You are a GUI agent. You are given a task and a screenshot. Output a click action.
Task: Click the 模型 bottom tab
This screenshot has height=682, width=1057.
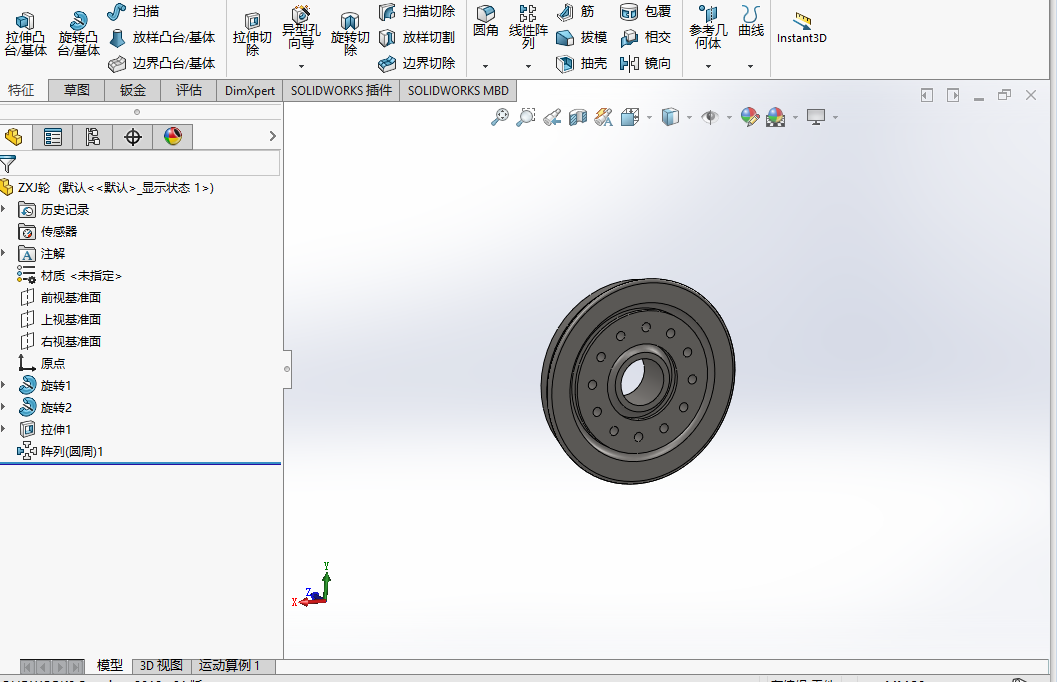(110, 666)
